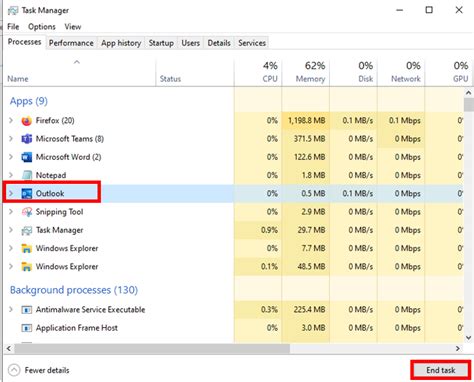Select the Processes tab
The height and width of the screenshot is (382, 474).
pyautogui.click(x=24, y=42)
